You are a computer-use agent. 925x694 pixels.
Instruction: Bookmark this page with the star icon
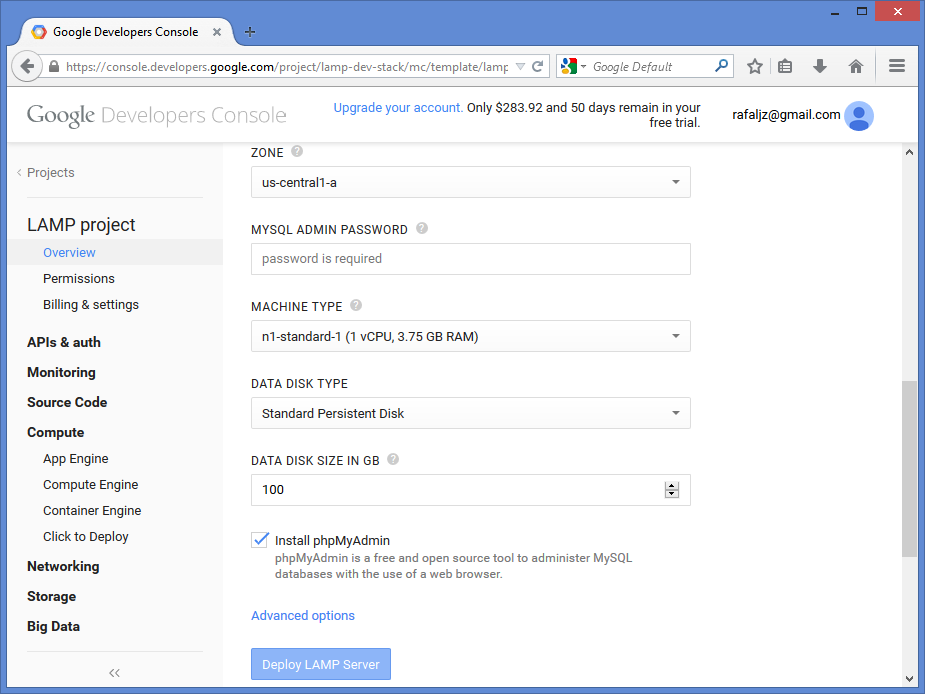[x=755, y=66]
